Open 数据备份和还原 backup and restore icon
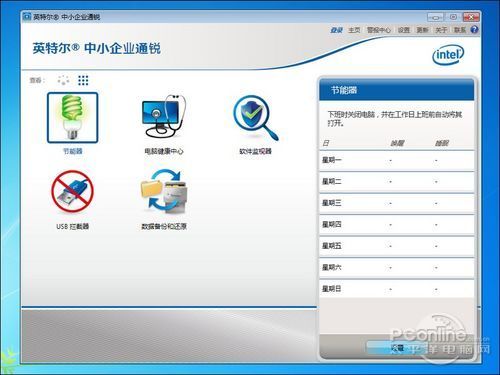 click(x=164, y=191)
